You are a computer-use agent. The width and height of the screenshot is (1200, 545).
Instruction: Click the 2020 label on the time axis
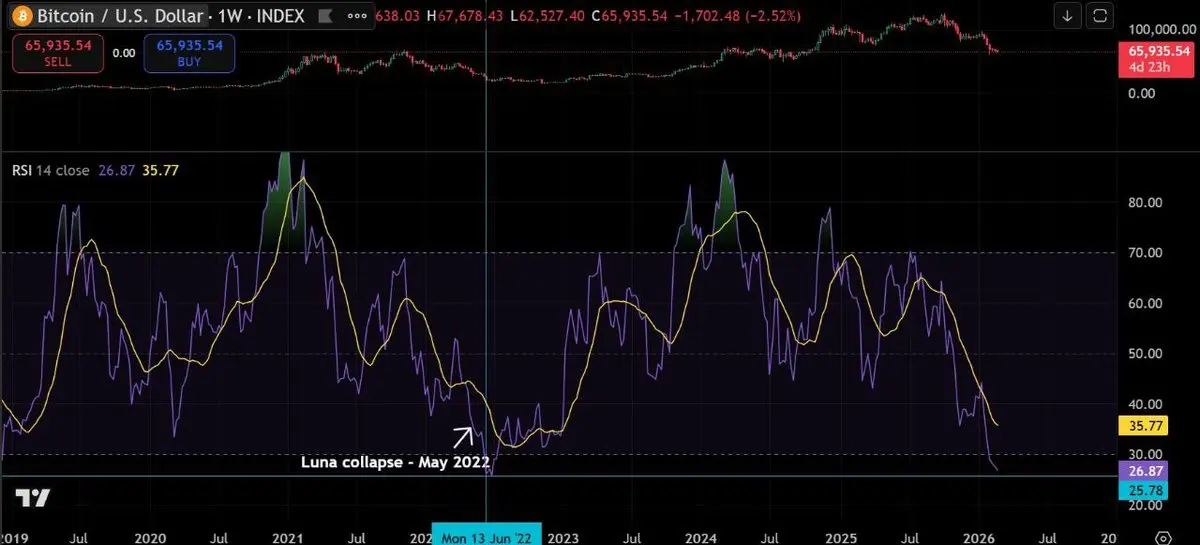click(148, 536)
